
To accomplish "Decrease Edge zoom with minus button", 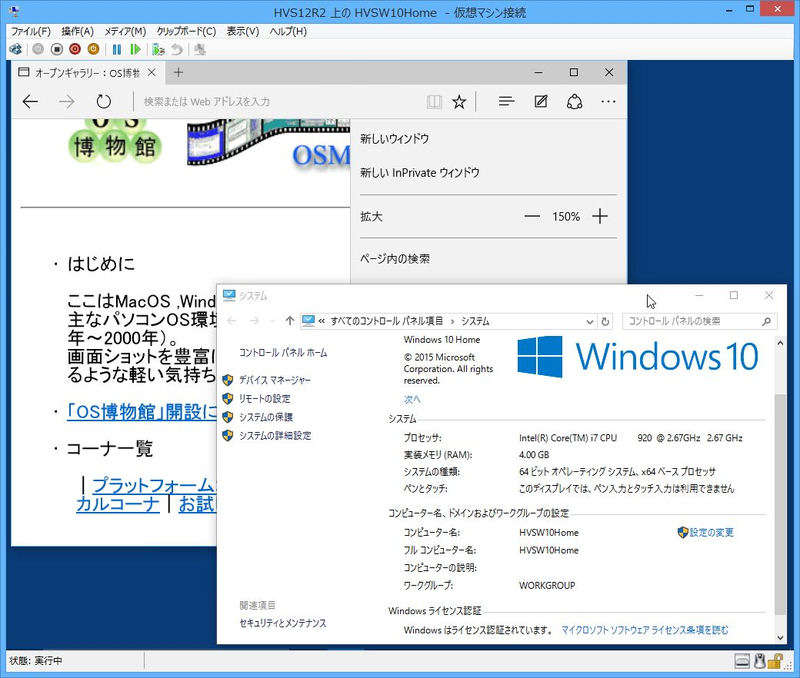I will (532, 216).
